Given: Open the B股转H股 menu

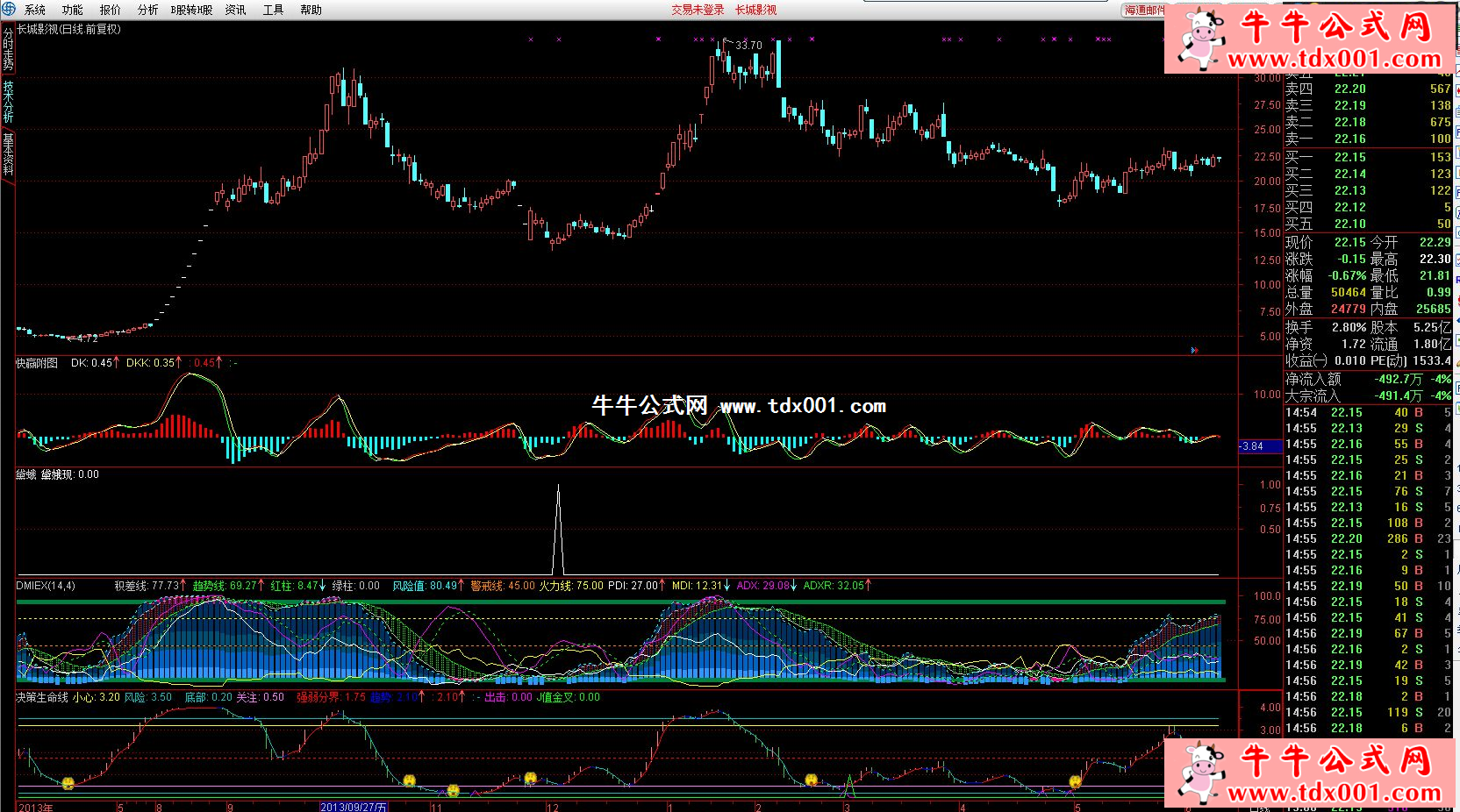Looking at the screenshot, I should (x=191, y=10).
